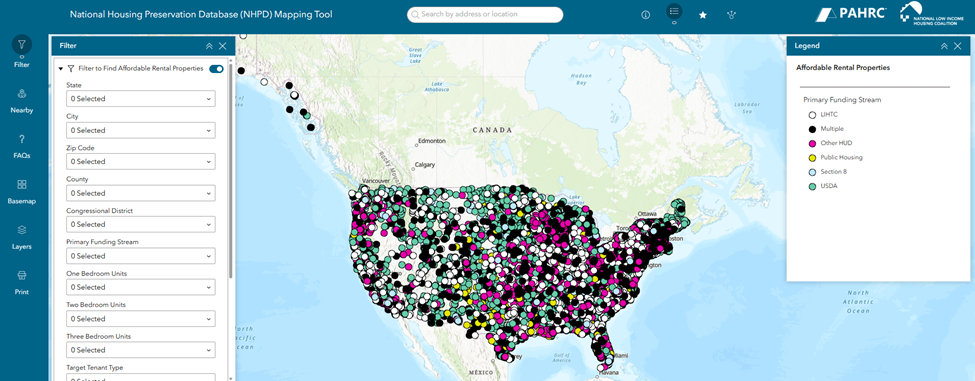The width and height of the screenshot is (975, 381).
Task: Open the star bookmarks icon
Action: coord(703,15)
